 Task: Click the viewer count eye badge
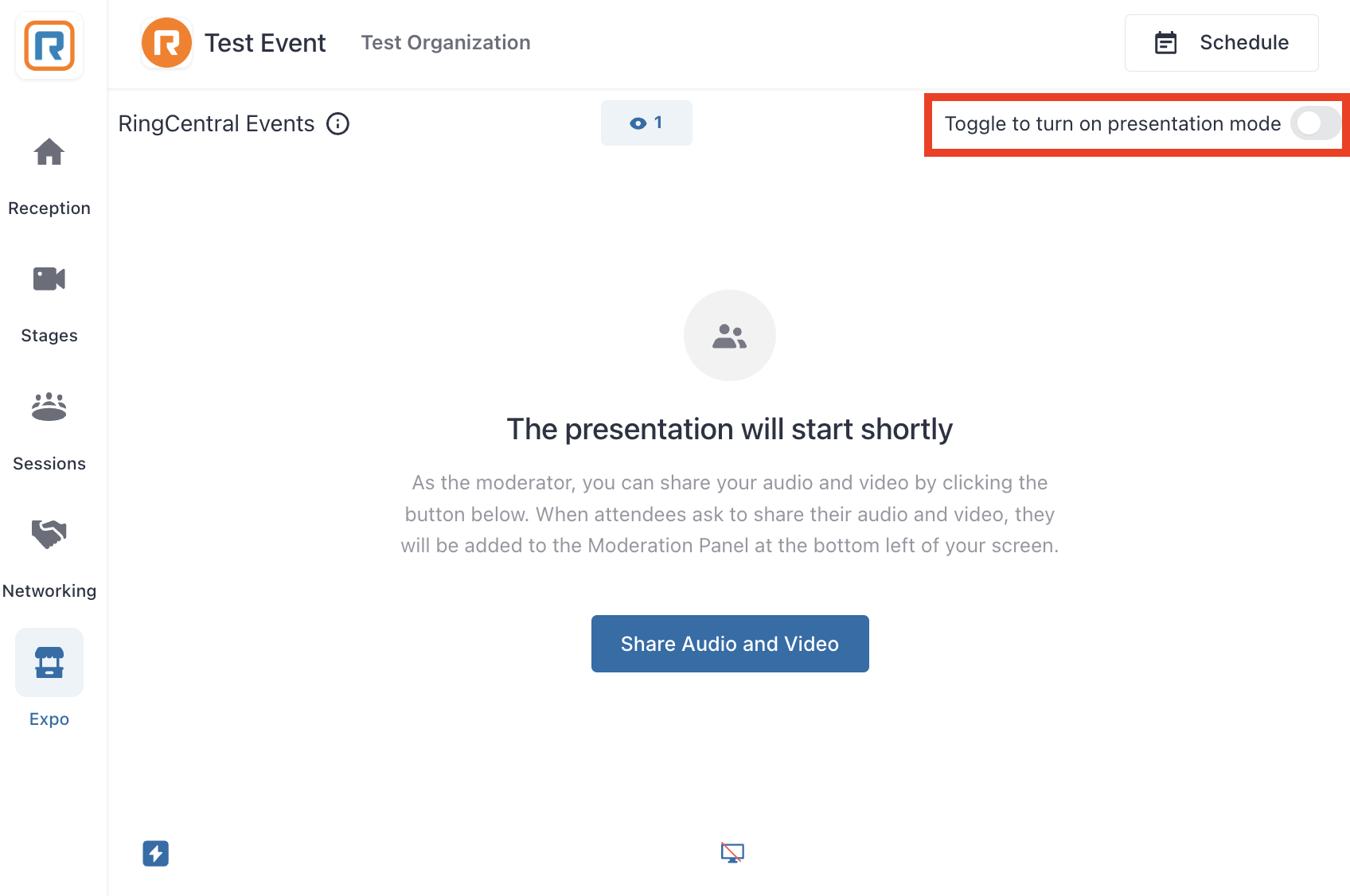[646, 123]
